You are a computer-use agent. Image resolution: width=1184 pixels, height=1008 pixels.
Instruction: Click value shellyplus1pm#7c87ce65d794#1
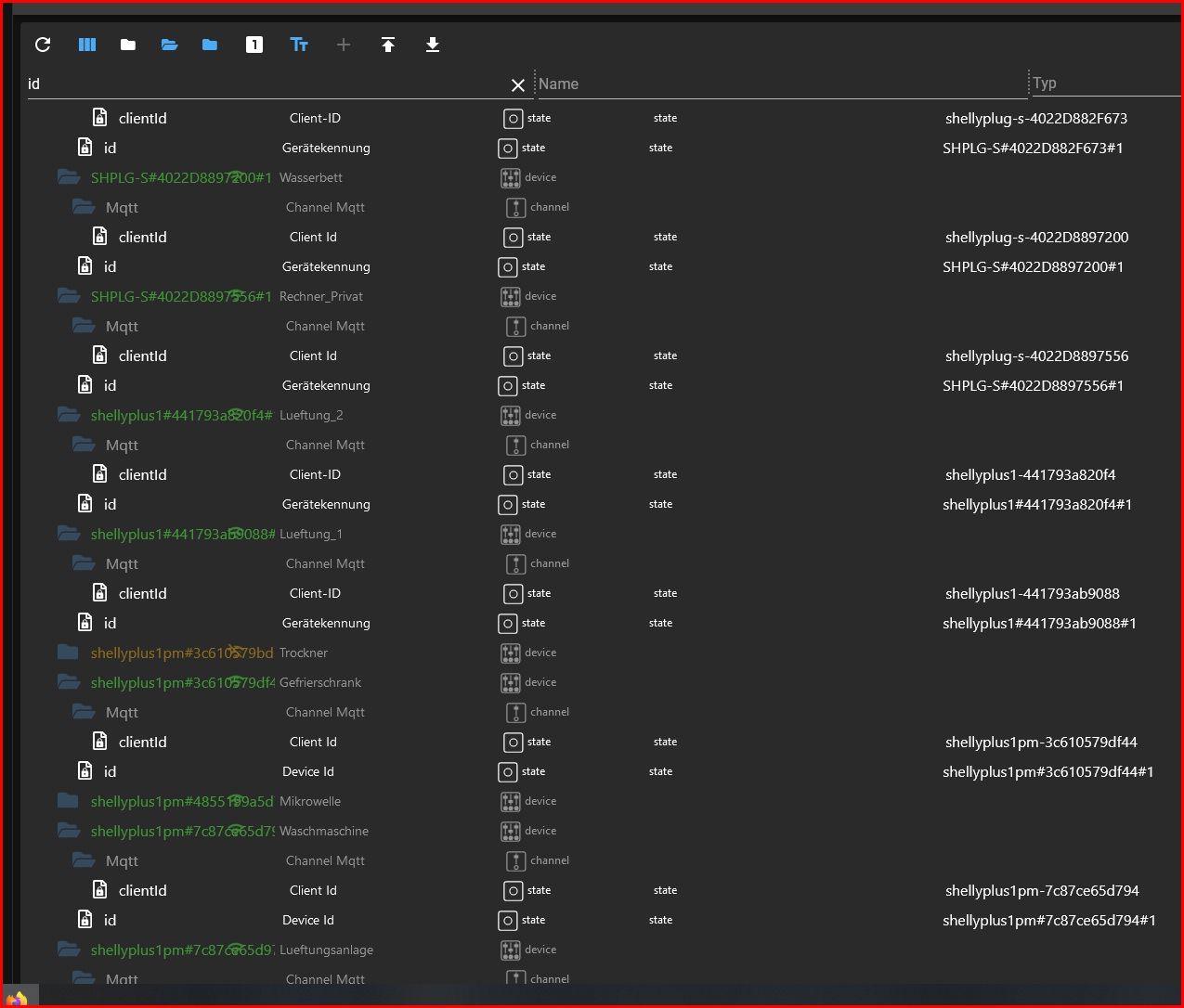tap(1049, 920)
